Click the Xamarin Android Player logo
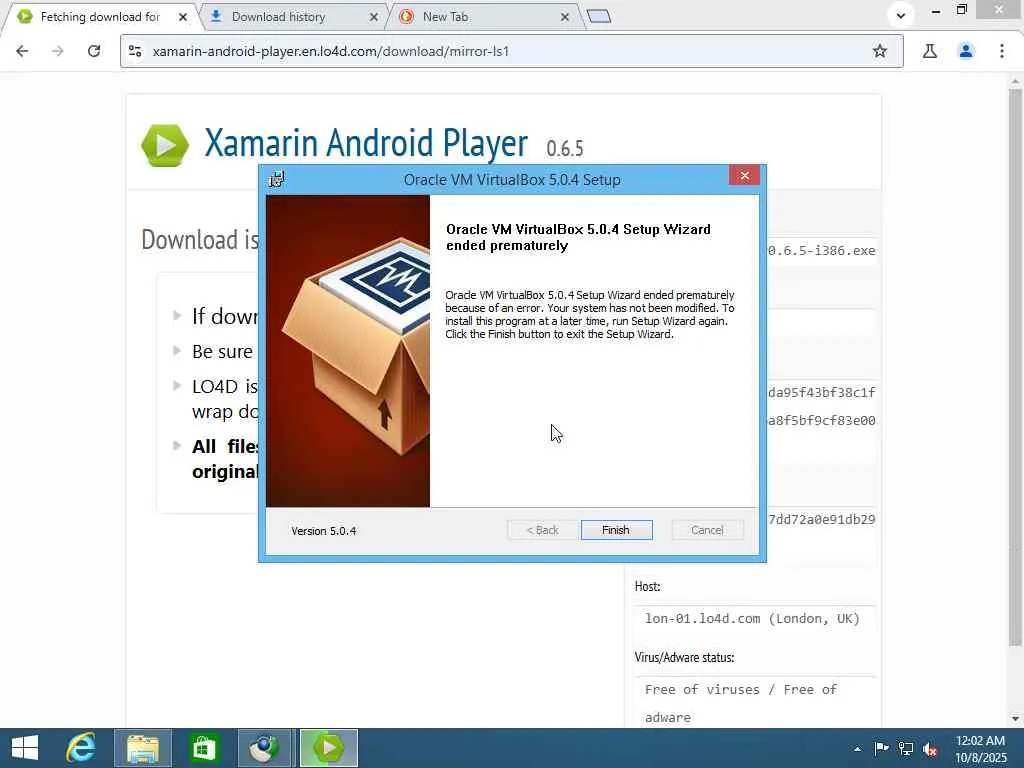 tap(165, 145)
